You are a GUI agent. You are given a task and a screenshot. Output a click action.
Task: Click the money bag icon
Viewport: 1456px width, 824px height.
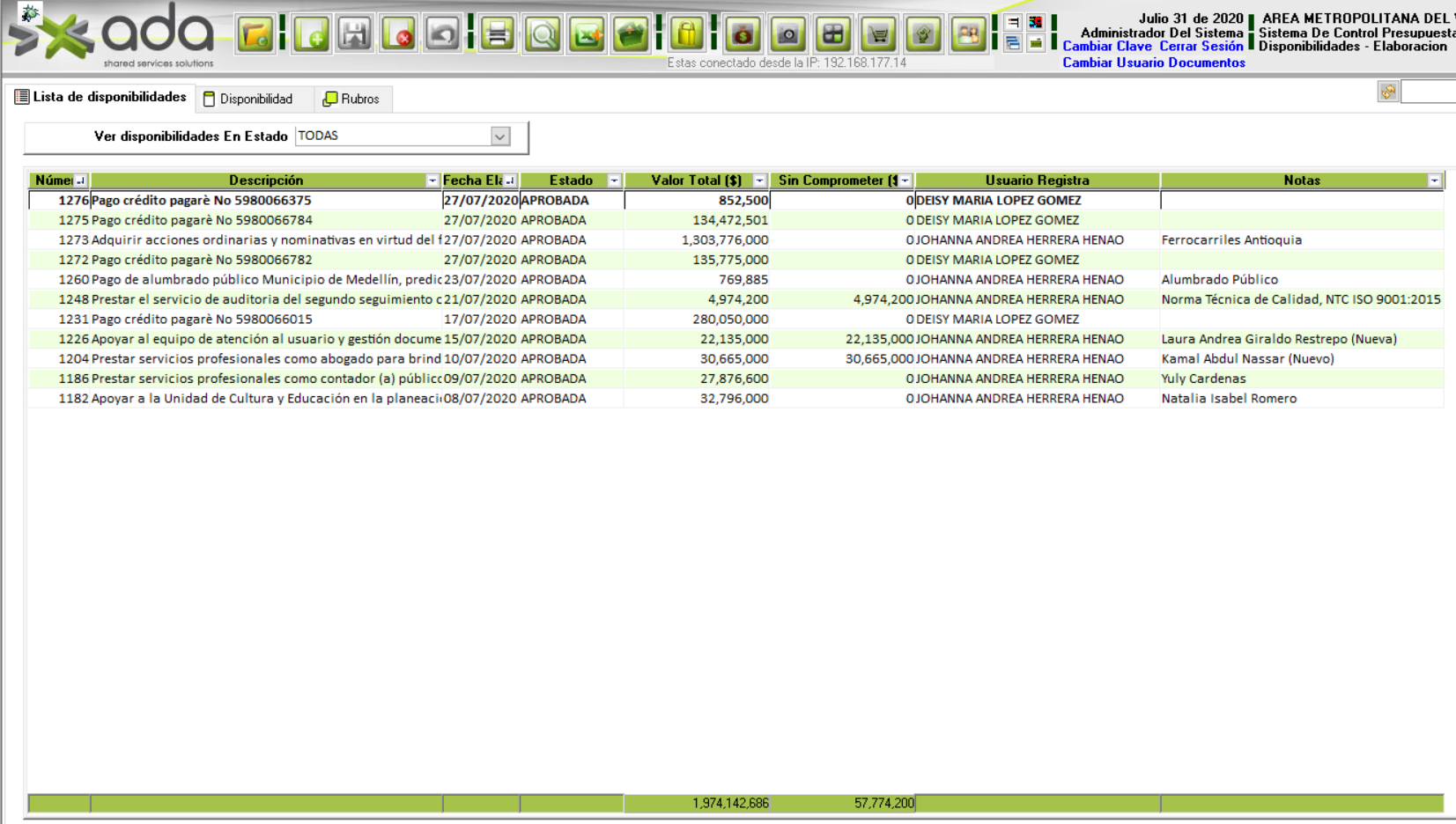tap(743, 35)
